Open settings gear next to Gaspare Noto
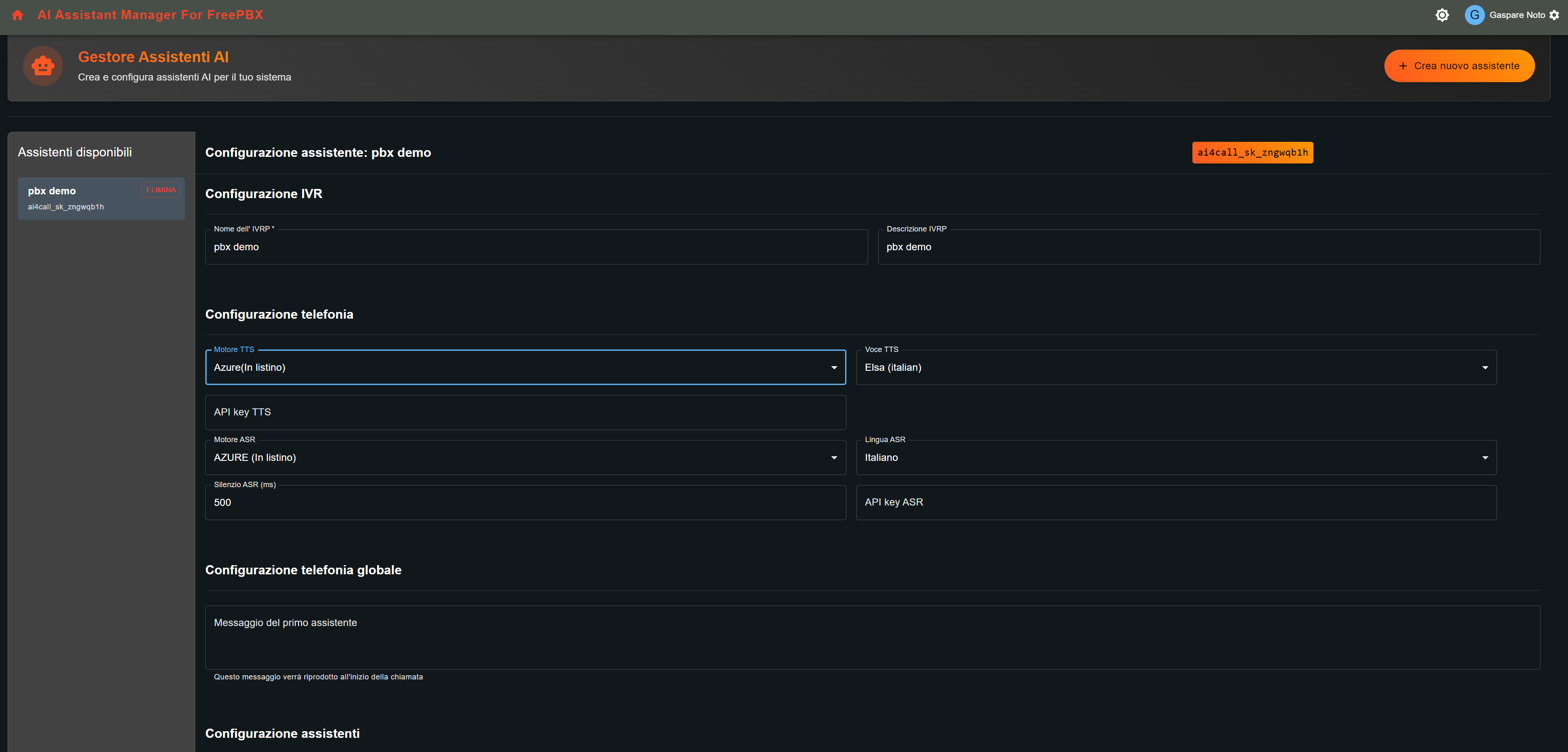 pos(1554,15)
